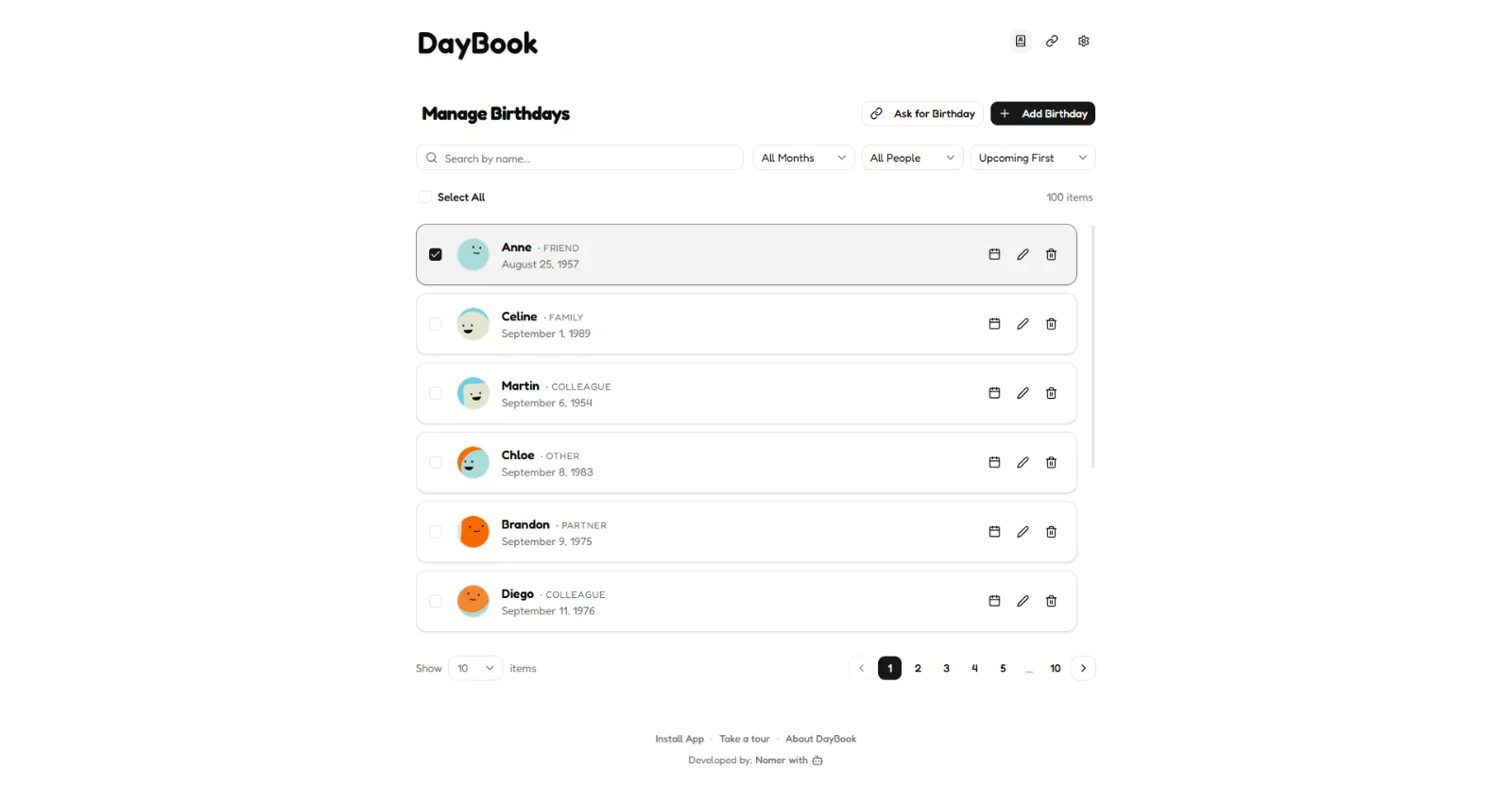Image resolution: width=1512 pixels, height=787 pixels.
Task: Open the calendar icon on Anne's row
Action: (x=994, y=254)
